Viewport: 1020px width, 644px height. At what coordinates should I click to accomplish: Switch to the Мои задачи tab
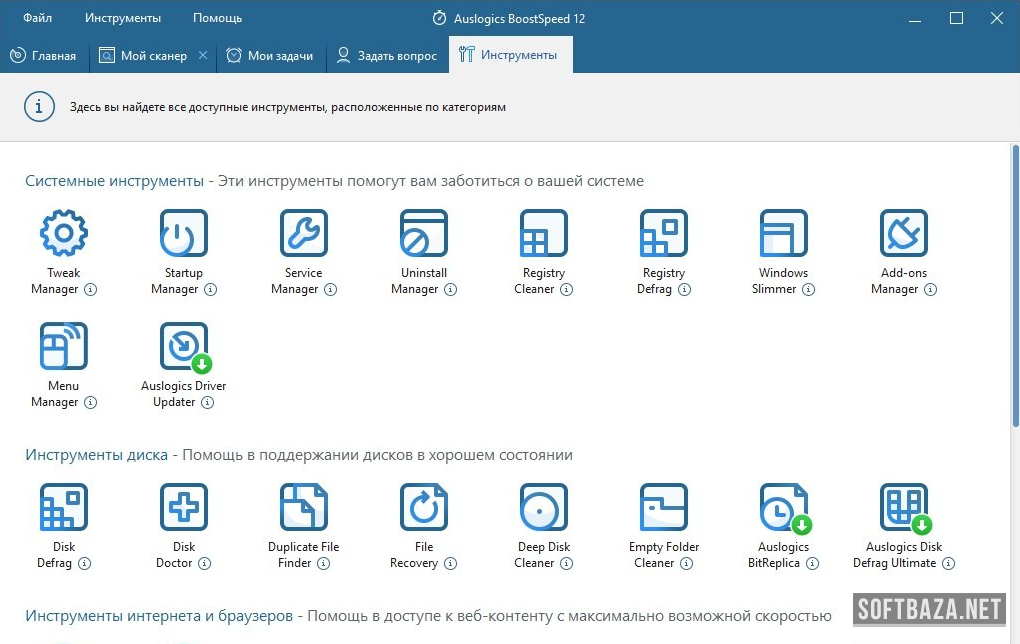271,56
